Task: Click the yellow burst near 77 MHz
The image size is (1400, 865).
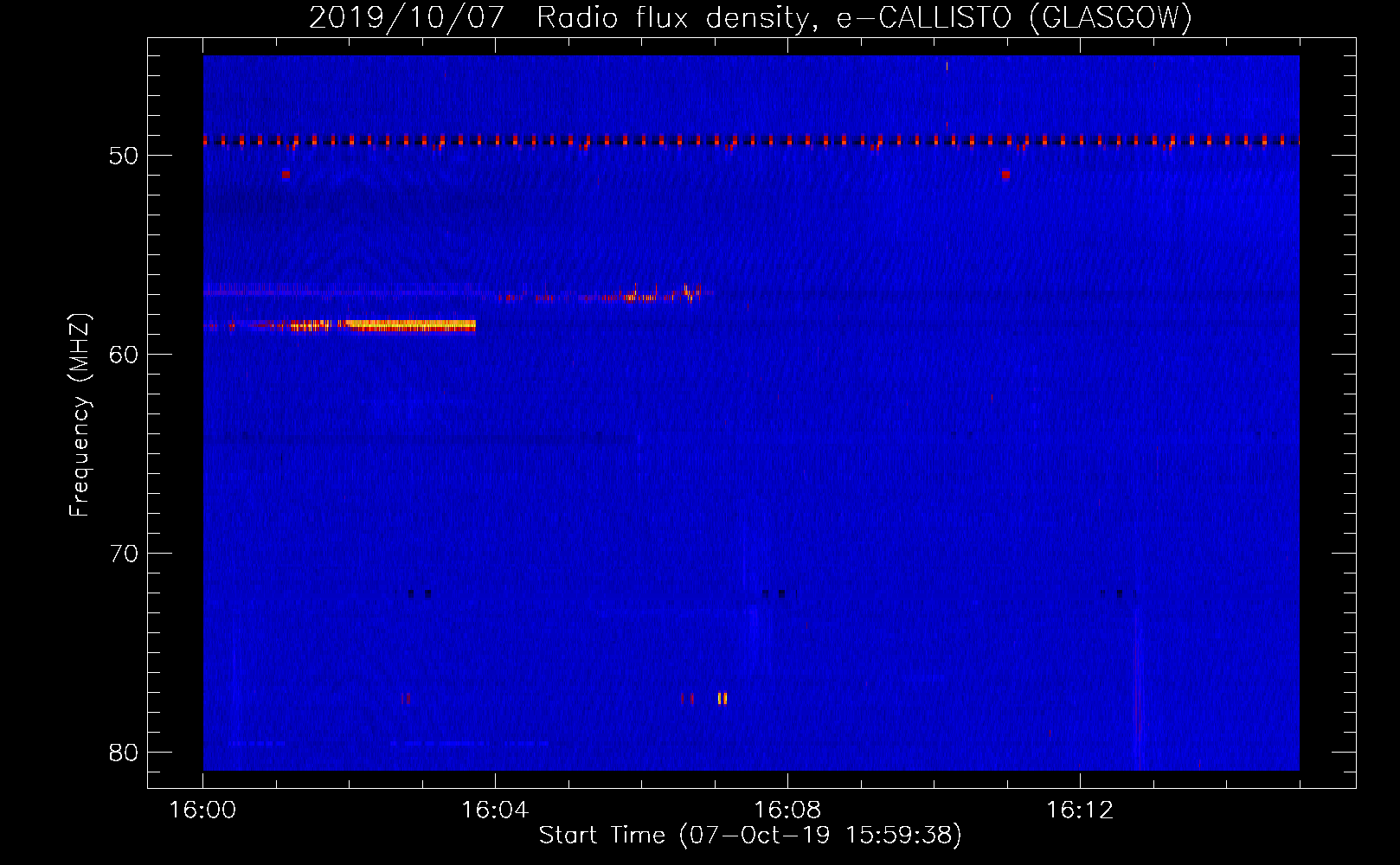Action: (722, 698)
